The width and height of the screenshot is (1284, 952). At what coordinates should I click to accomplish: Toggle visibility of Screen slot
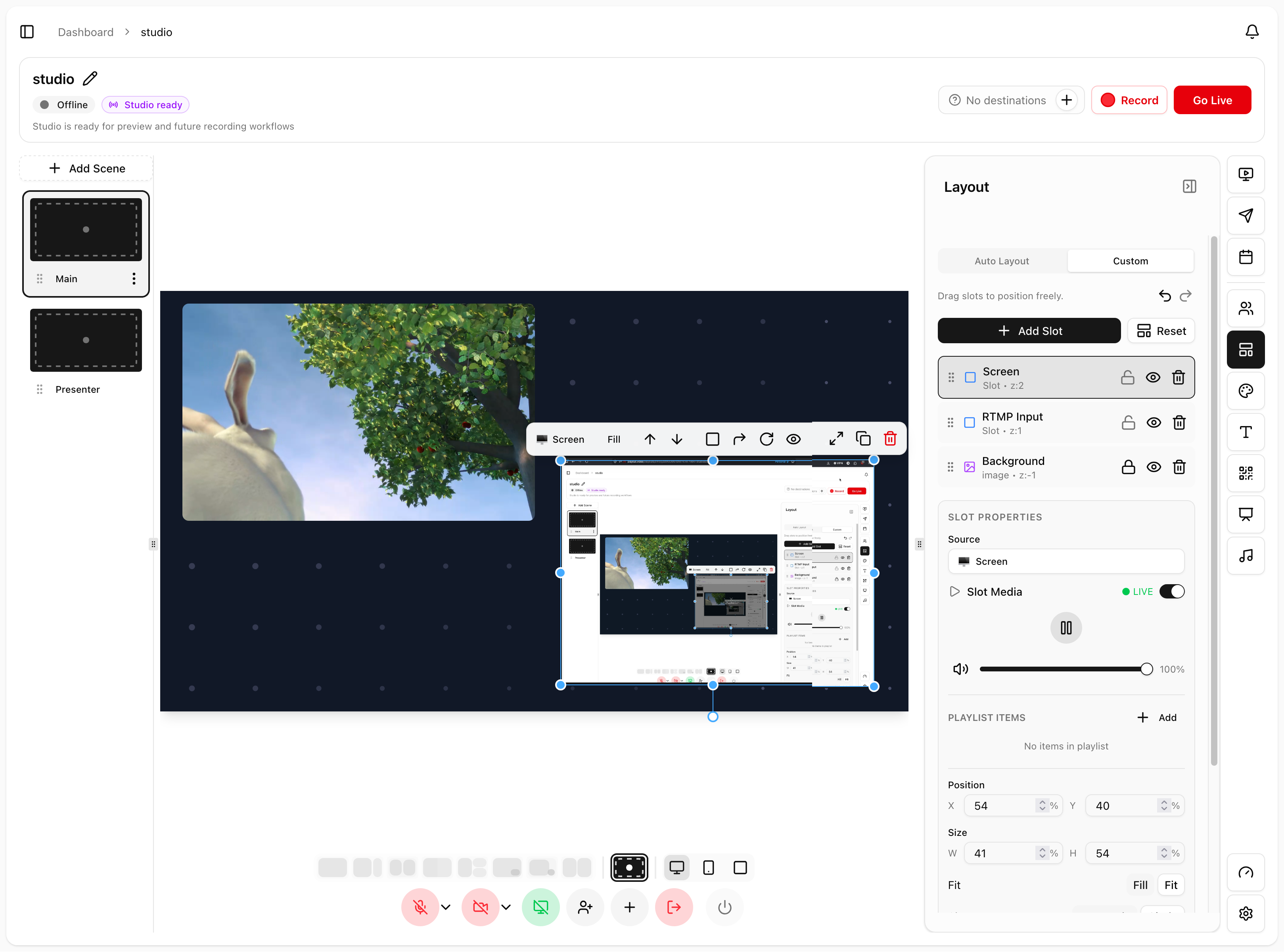1152,377
